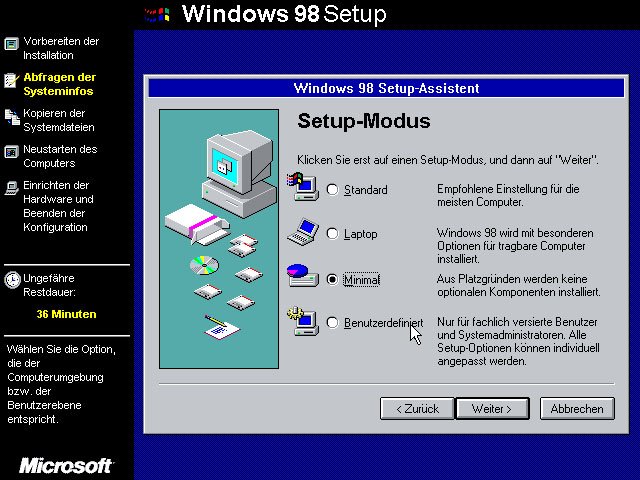The width and height of the screenshot is (640, 480).
Task: Click the Abfragen der Systeminfos step icon
Action: pyautogui.click(x=12, y=81)
